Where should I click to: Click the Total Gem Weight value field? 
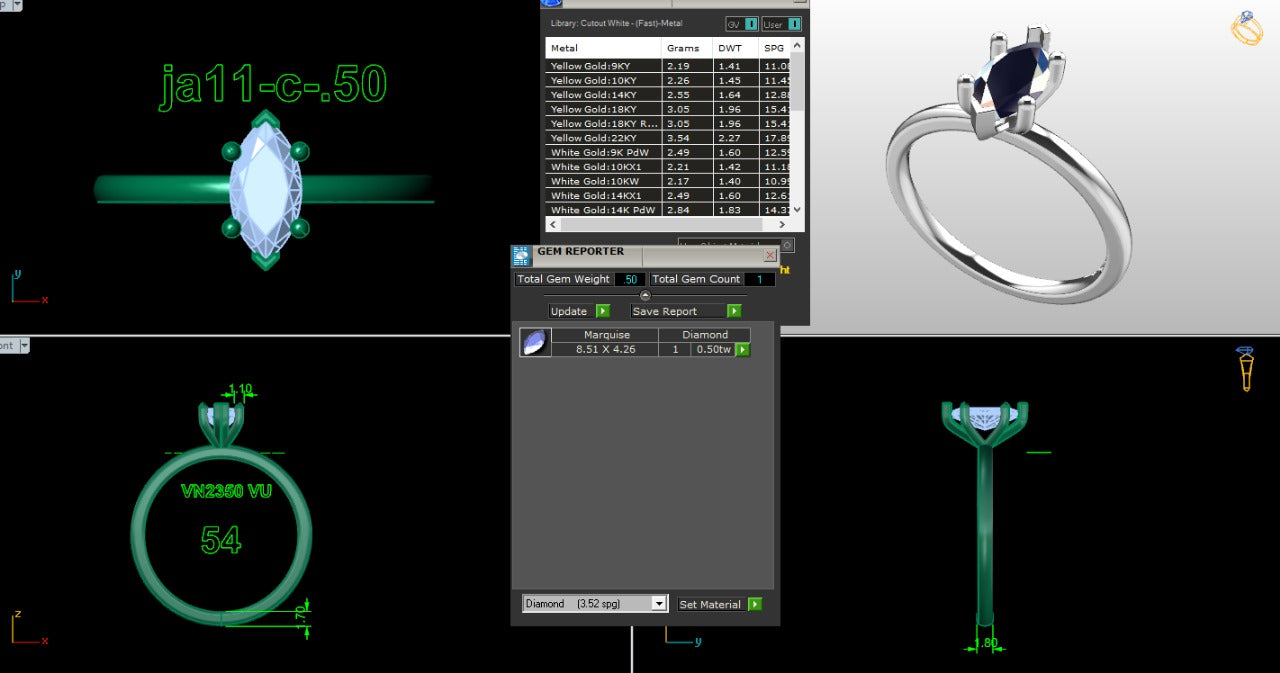pos(629,279)
